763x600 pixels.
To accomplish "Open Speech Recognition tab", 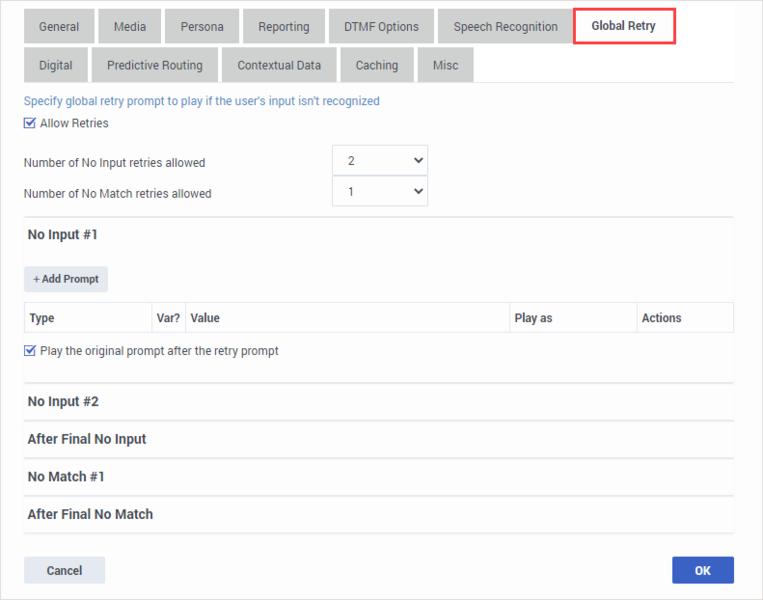I will pyautogui.click(x=506, y=26).
